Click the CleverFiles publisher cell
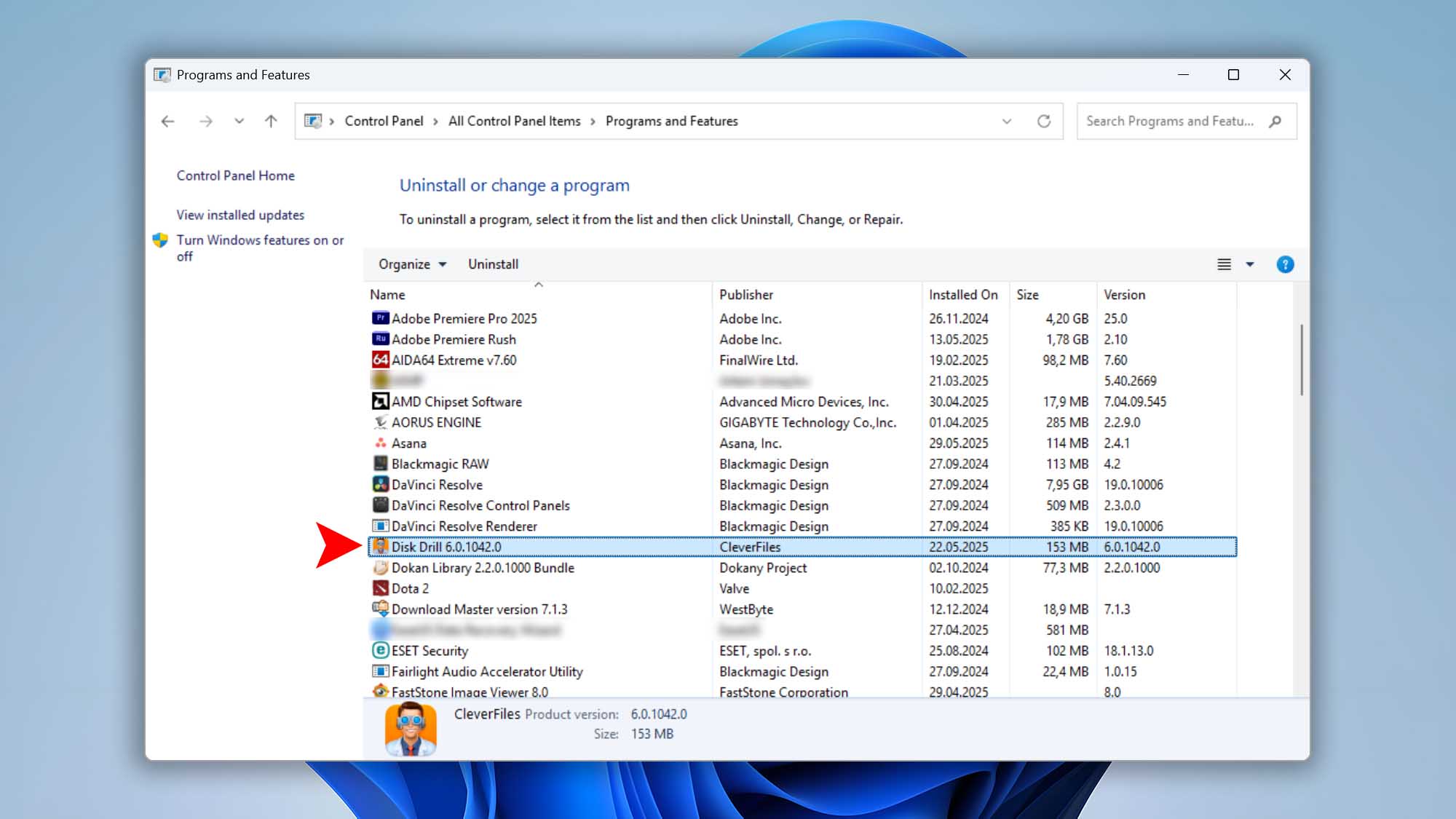 [x=750, y=547]
